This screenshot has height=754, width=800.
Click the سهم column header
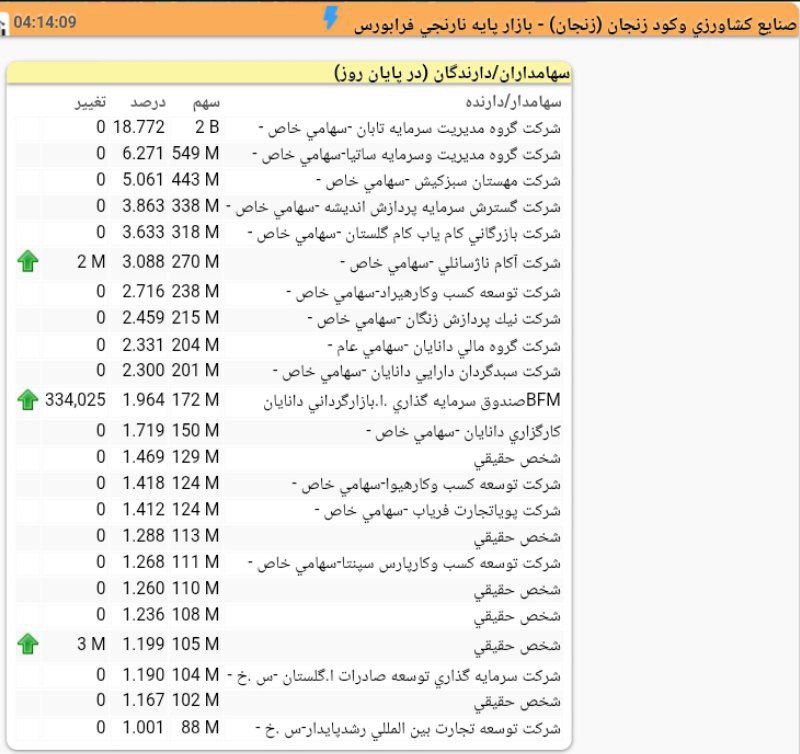point(206,101)
